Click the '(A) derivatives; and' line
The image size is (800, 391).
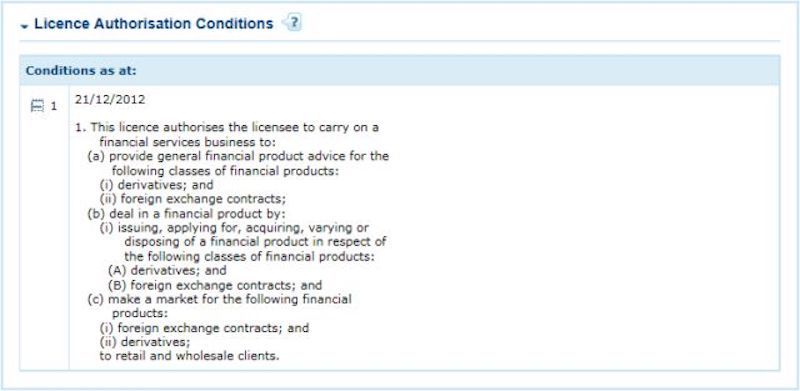[167, 270]
